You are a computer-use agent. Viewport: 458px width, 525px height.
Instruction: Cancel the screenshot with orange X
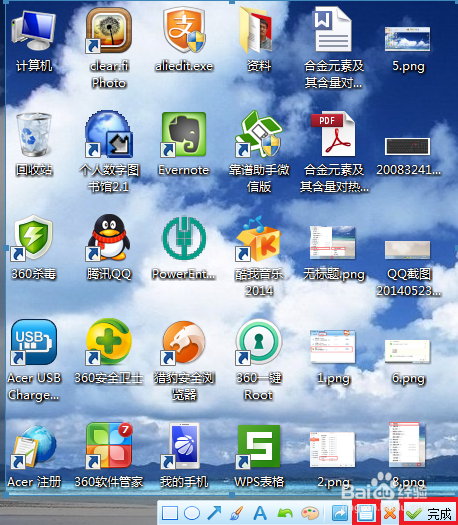point(389,513)
